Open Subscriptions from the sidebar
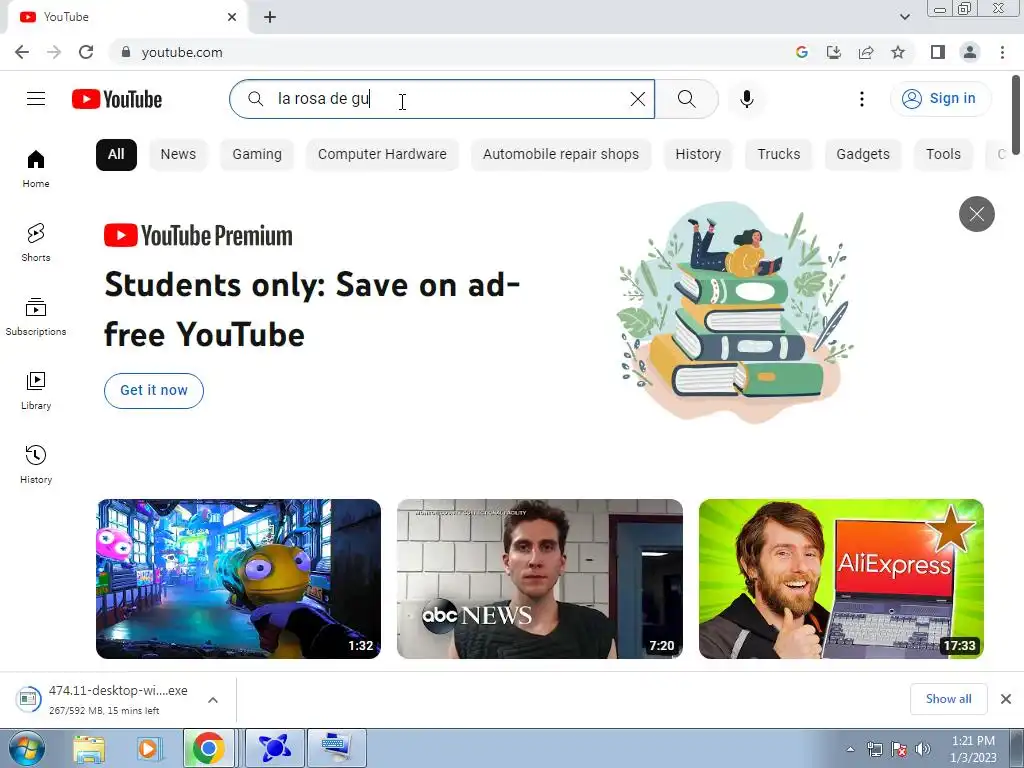The height and width of the screenshot is (768, 1024). [36, 317]
